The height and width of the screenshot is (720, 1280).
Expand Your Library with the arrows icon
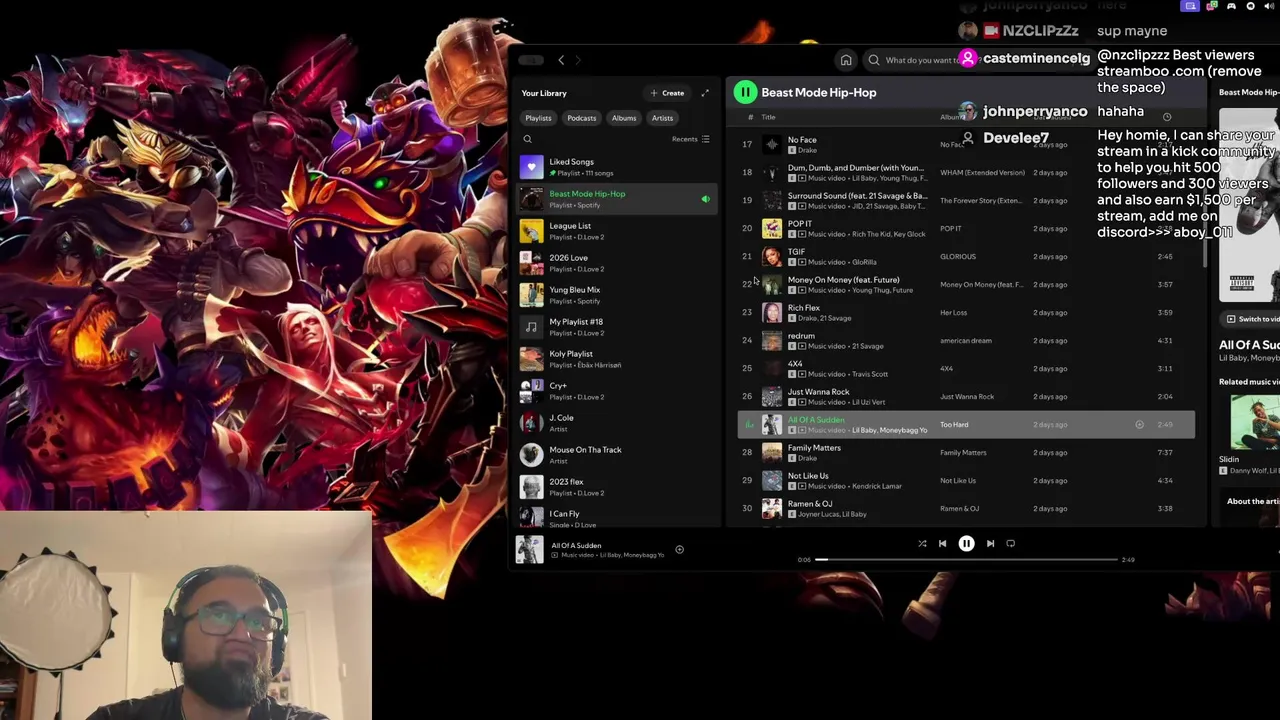pyautogui.click(x=705, y=93)
